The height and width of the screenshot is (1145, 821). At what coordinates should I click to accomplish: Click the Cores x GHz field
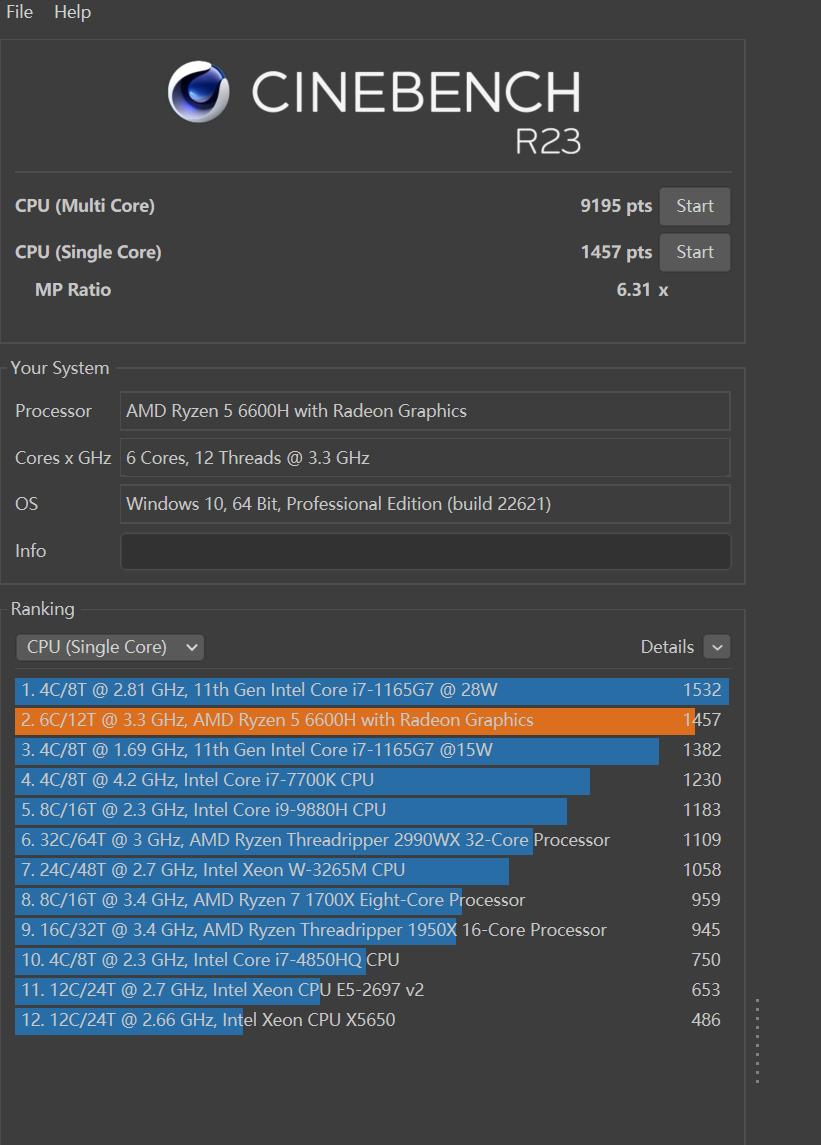click(x=425, y=458)
